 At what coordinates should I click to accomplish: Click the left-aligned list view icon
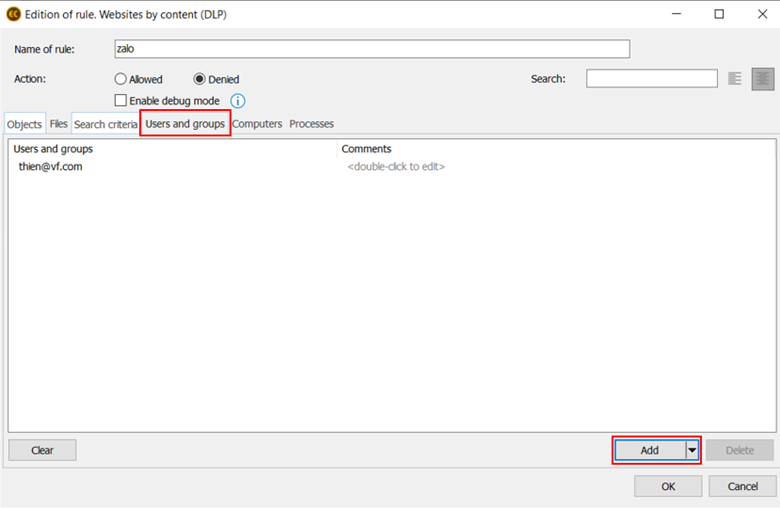pyautogui.click(x=735, y=79)
